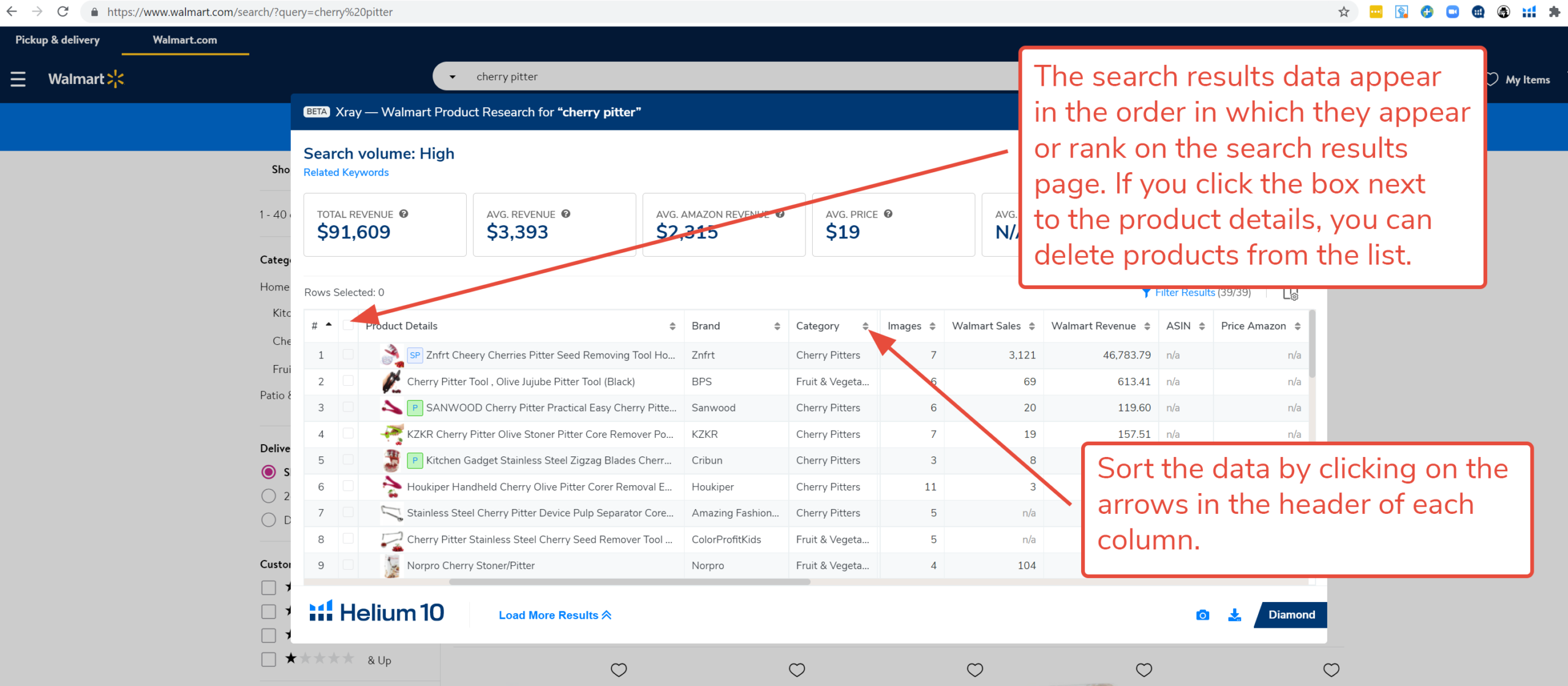Click the Avg. Revenue help question-mark icon

(566, 214)
